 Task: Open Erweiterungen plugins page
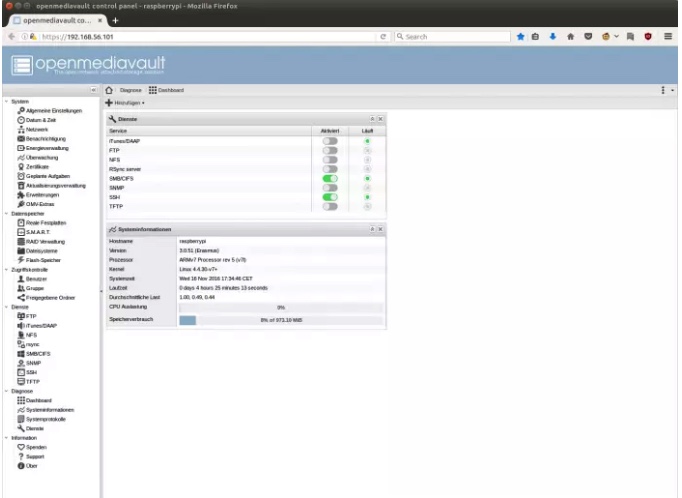(x=38, y=195)
